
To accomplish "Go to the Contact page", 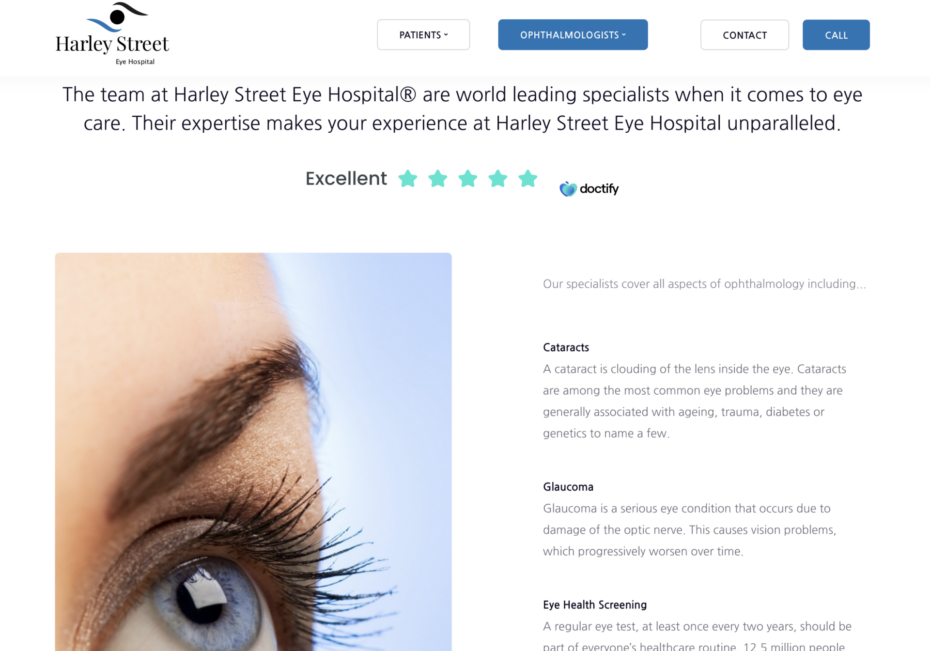I will point(744,35).
